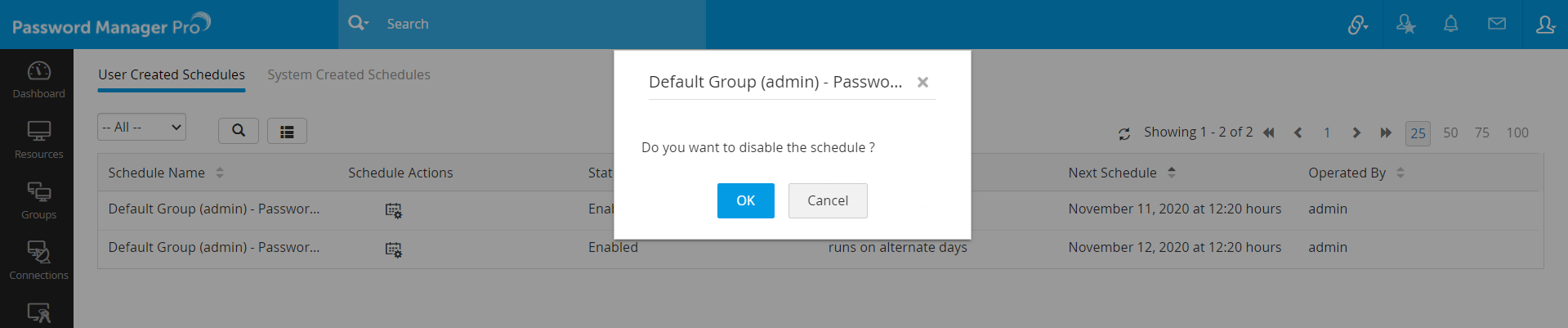This screenshot has width=1568, height=328.
Task: Select the User Created Schedules tab
Action: tap(172, 74)
